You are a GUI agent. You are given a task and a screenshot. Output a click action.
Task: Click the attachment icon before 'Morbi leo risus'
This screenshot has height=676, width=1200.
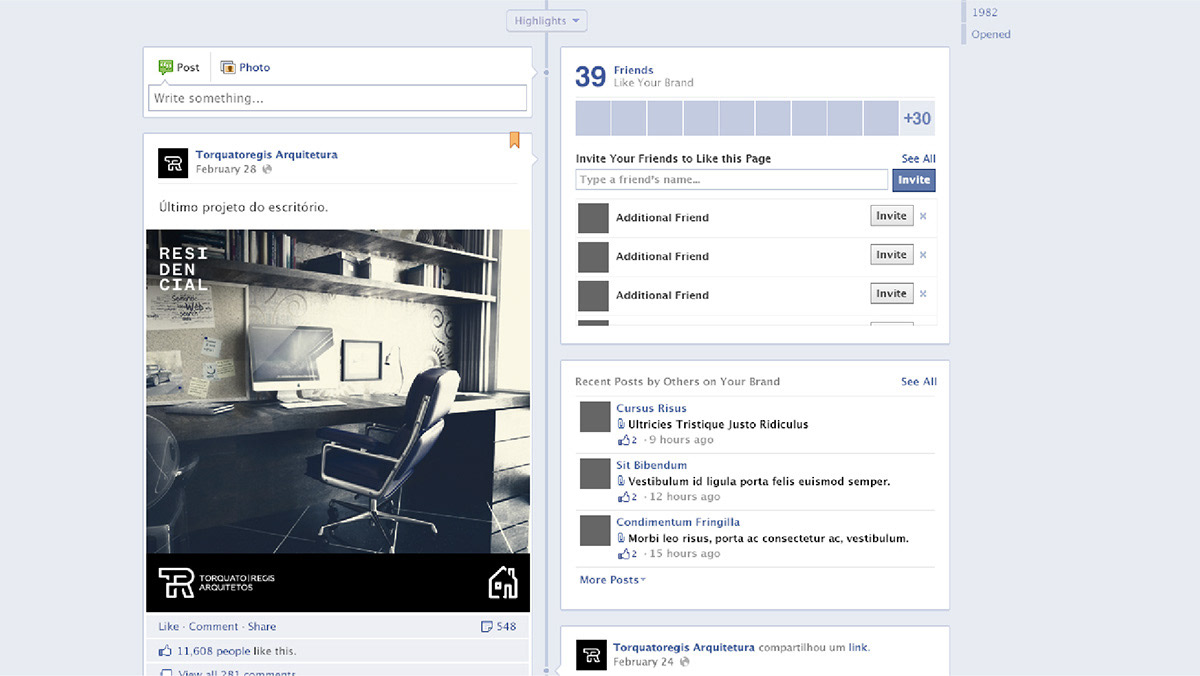tap(621, 538)
